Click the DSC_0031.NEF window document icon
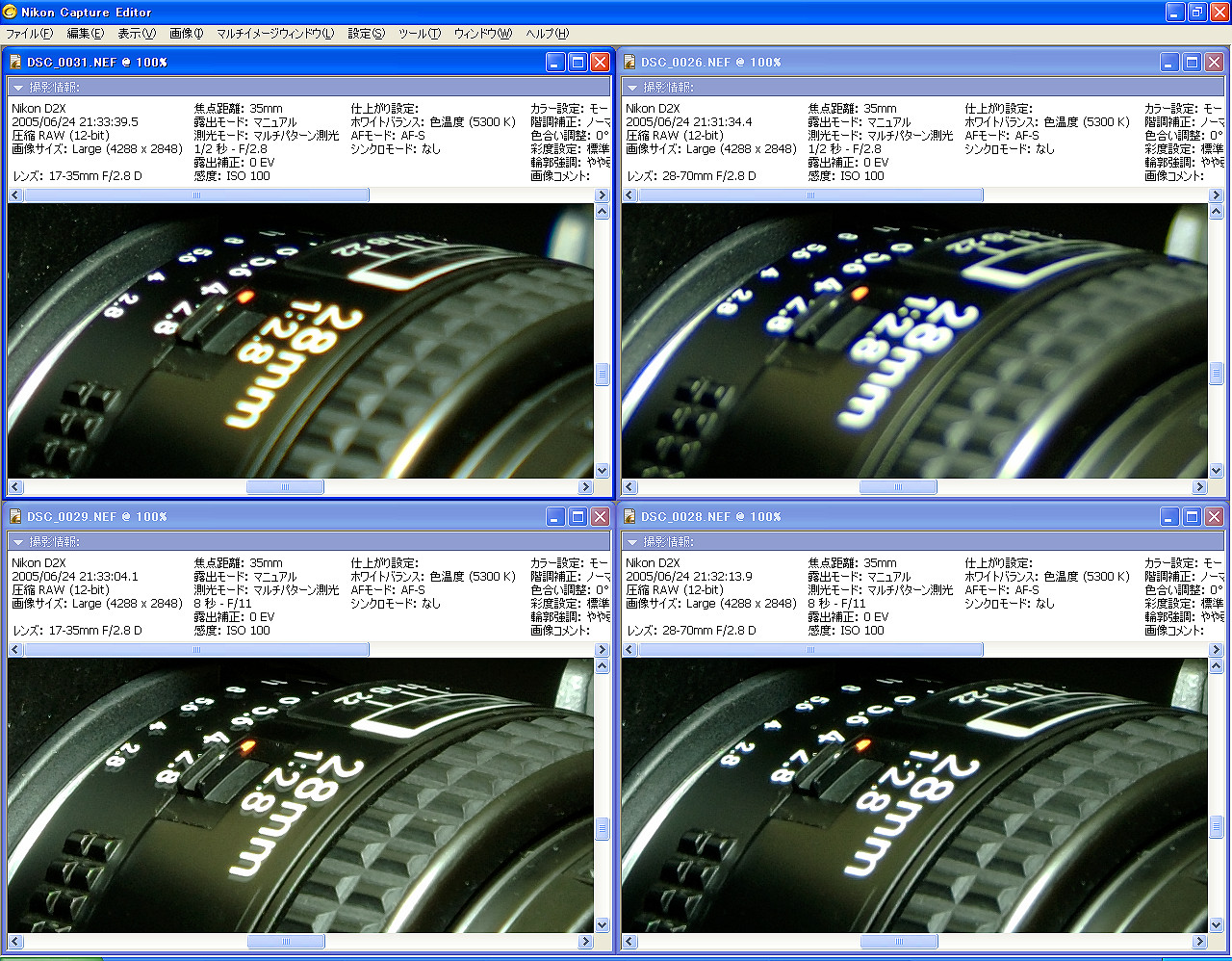This screenshot has width=1232, height=961. click(15, 62)
